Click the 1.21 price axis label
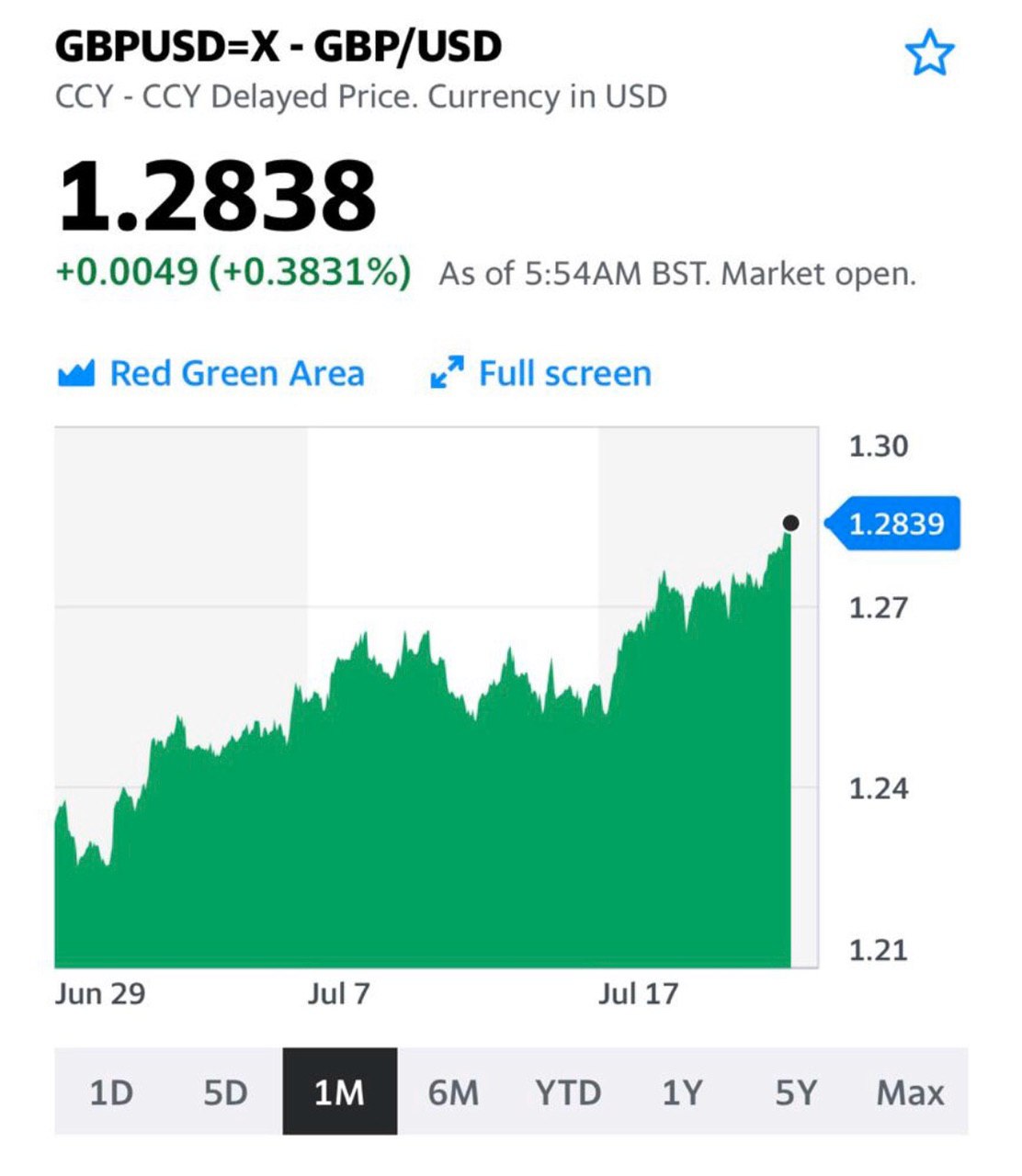 point(879,950)
